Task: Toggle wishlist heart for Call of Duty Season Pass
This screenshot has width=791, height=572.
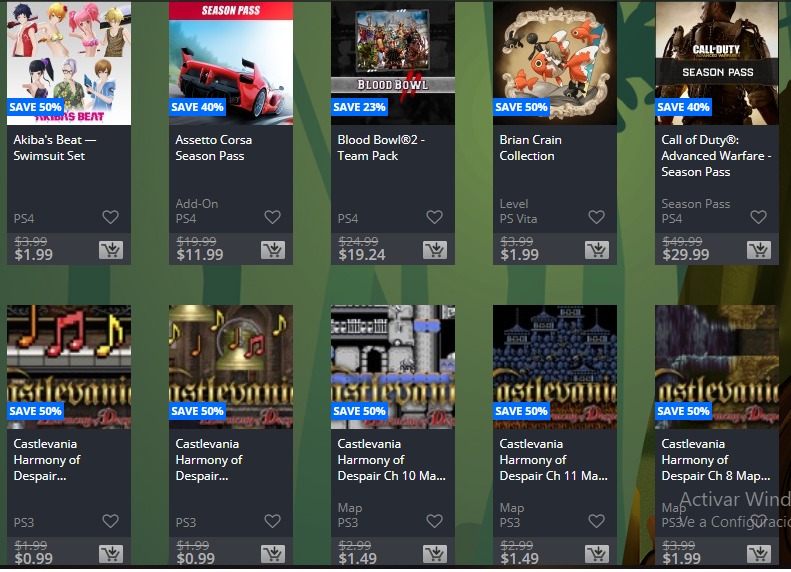Action: click(758, 217)
